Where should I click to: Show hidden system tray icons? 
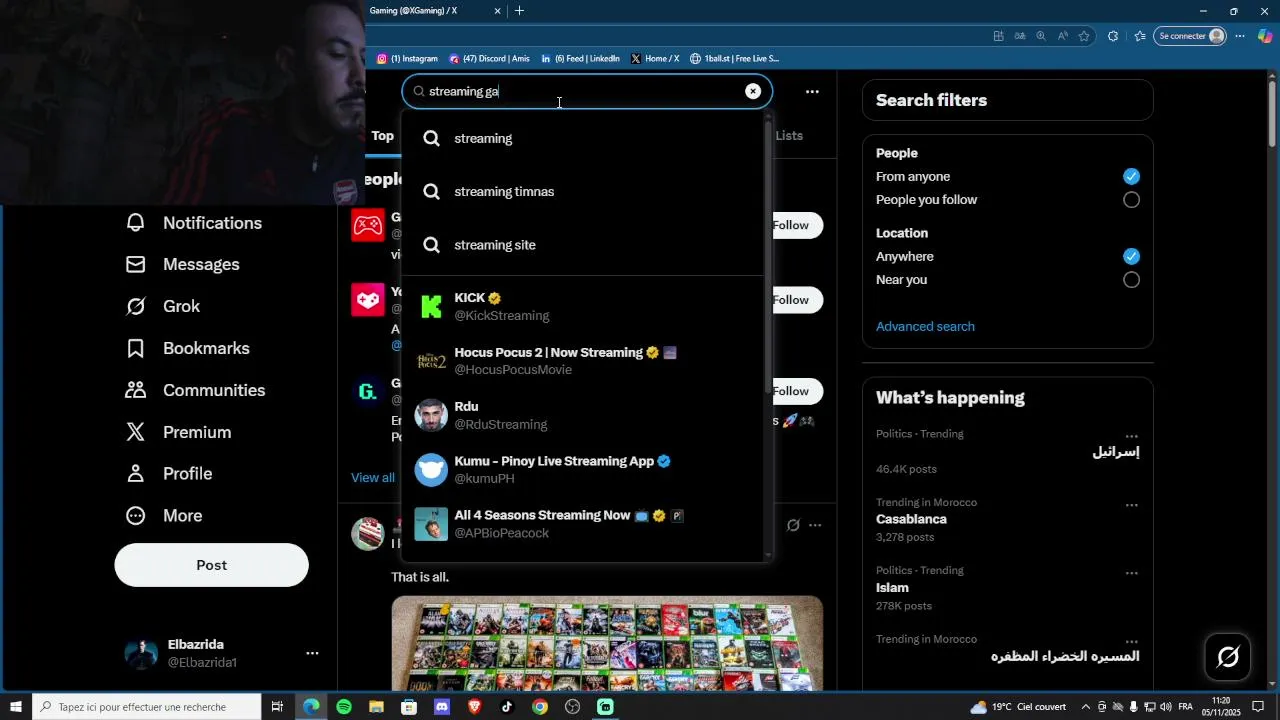[1086, 707]
